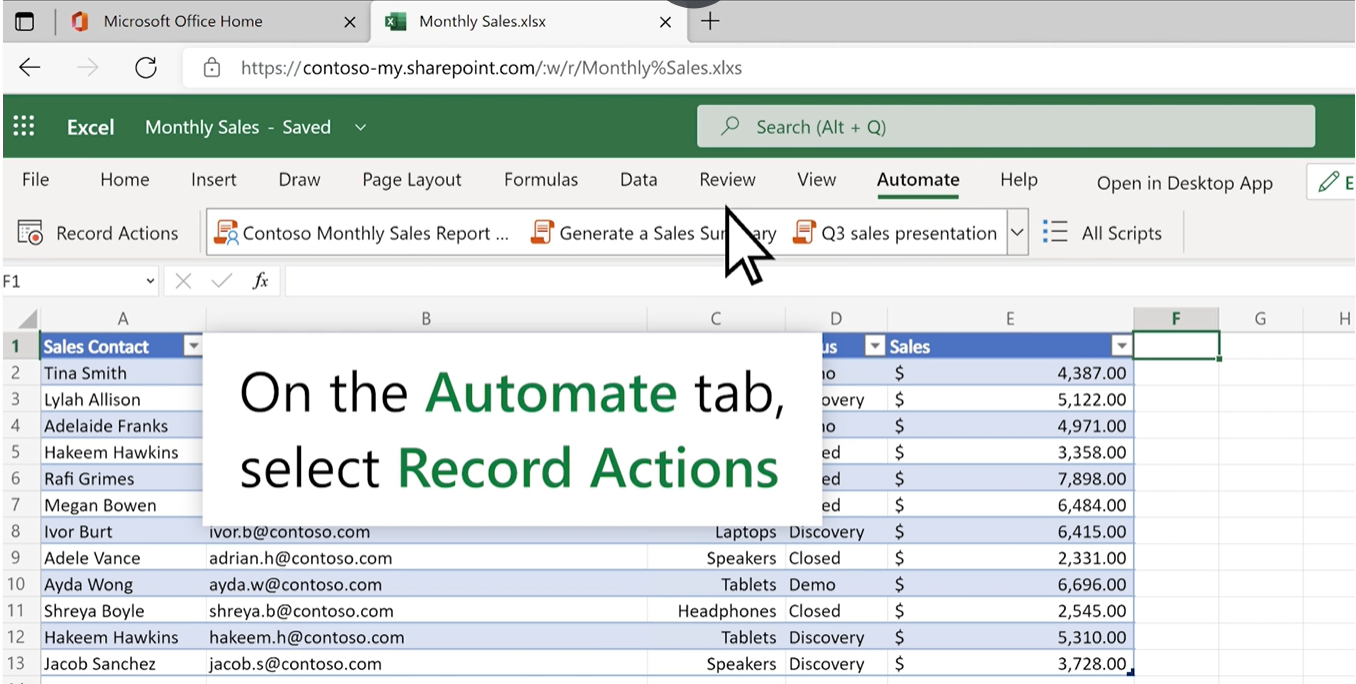Click the Record Actions icon
Screen dimensions: 1356x684
(30, 233)
